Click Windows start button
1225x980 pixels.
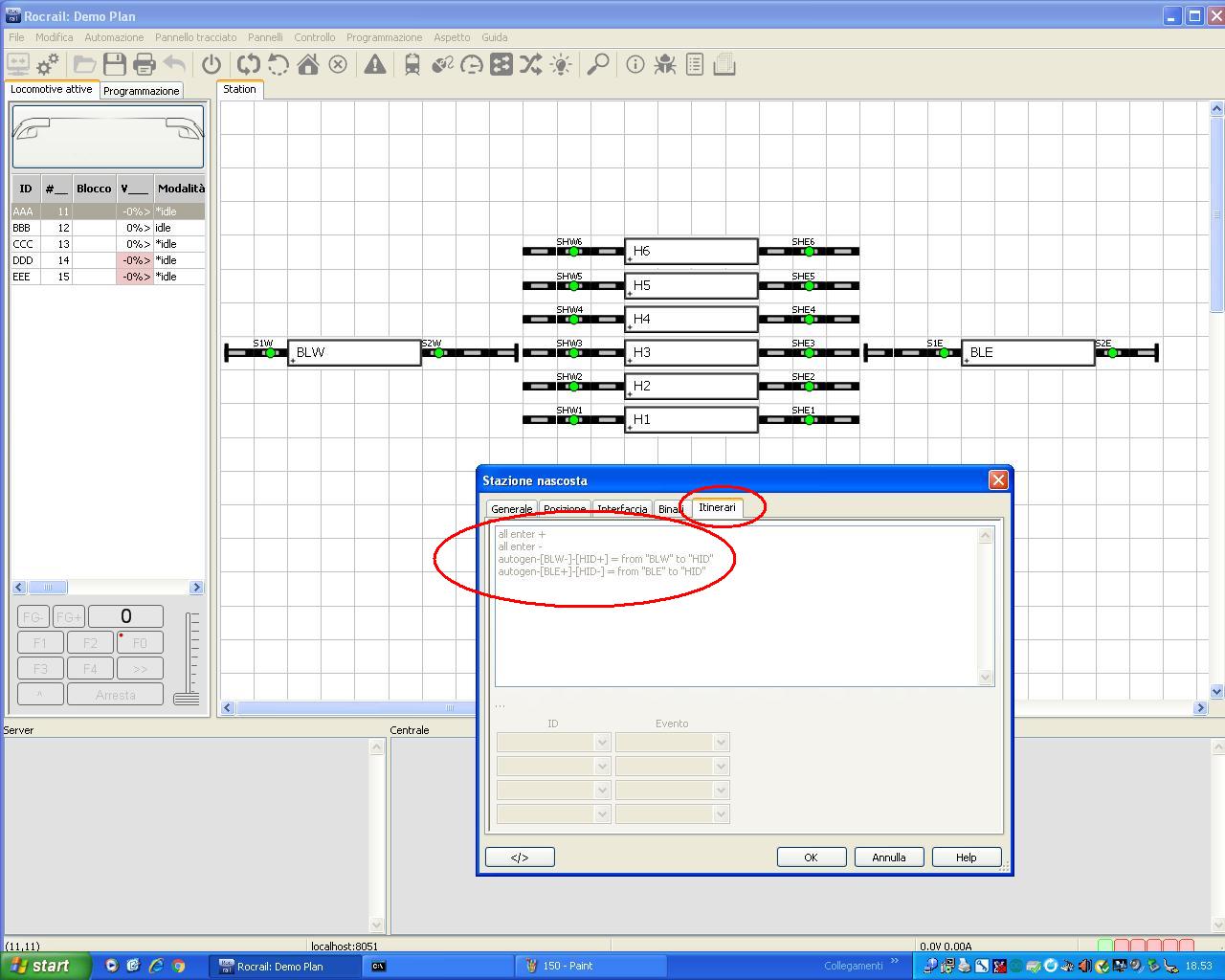click(45, 966)
